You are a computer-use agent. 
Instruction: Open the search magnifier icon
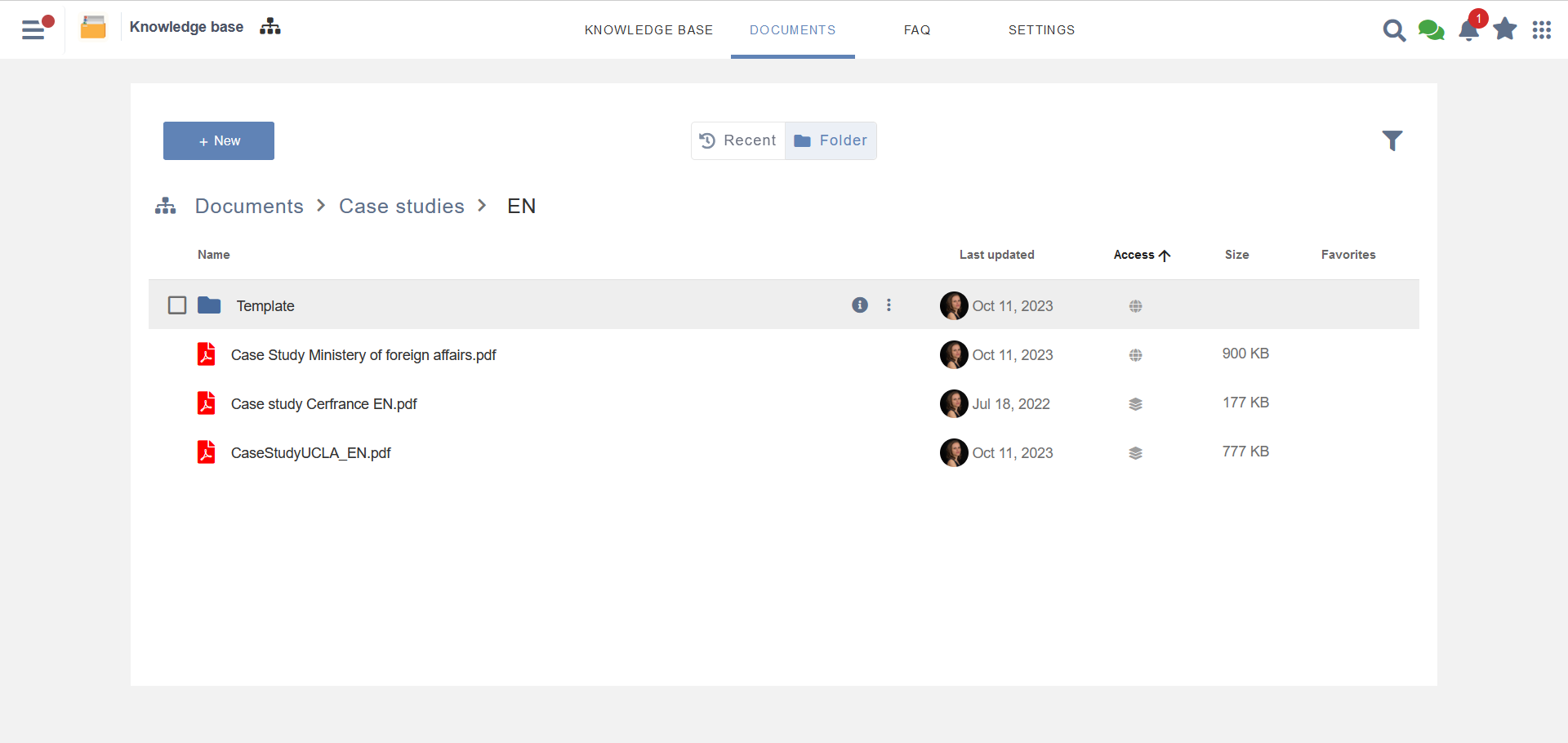click(1394, 30)
